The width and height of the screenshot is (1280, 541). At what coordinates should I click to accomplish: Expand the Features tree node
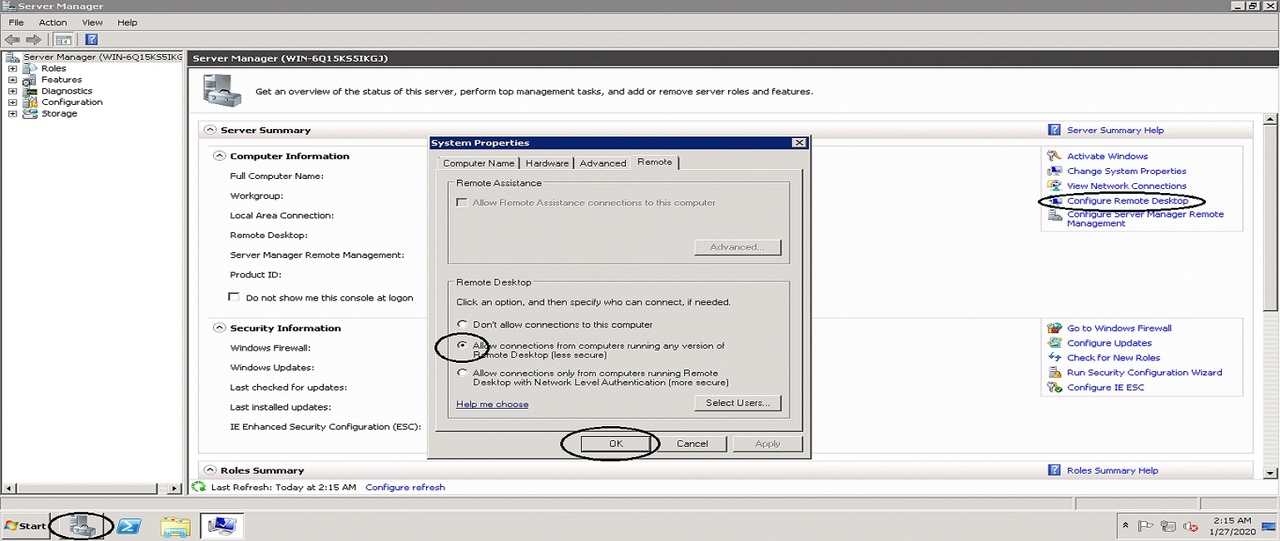point(12,80)
